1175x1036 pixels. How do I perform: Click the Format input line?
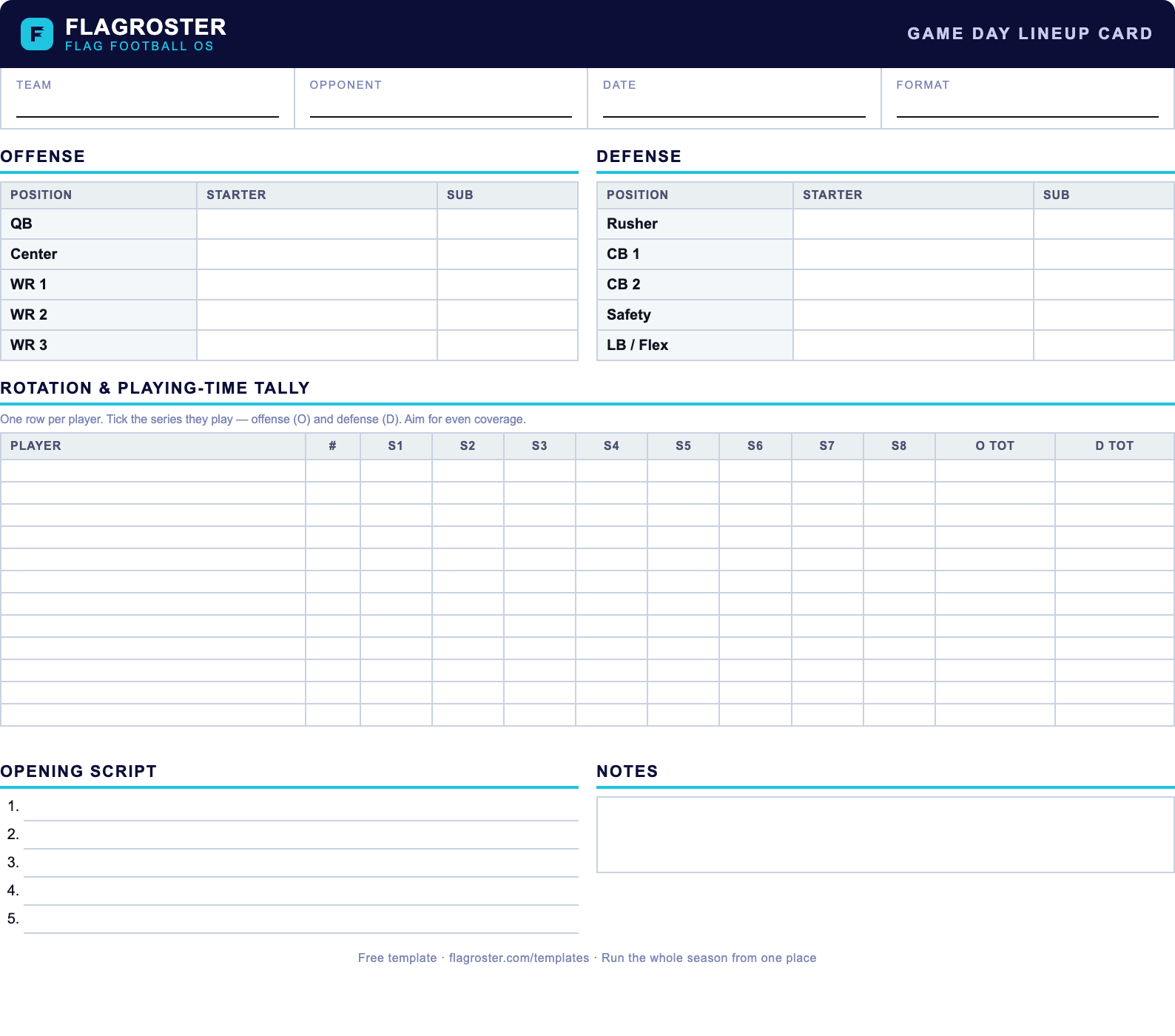coord(1027,108)
